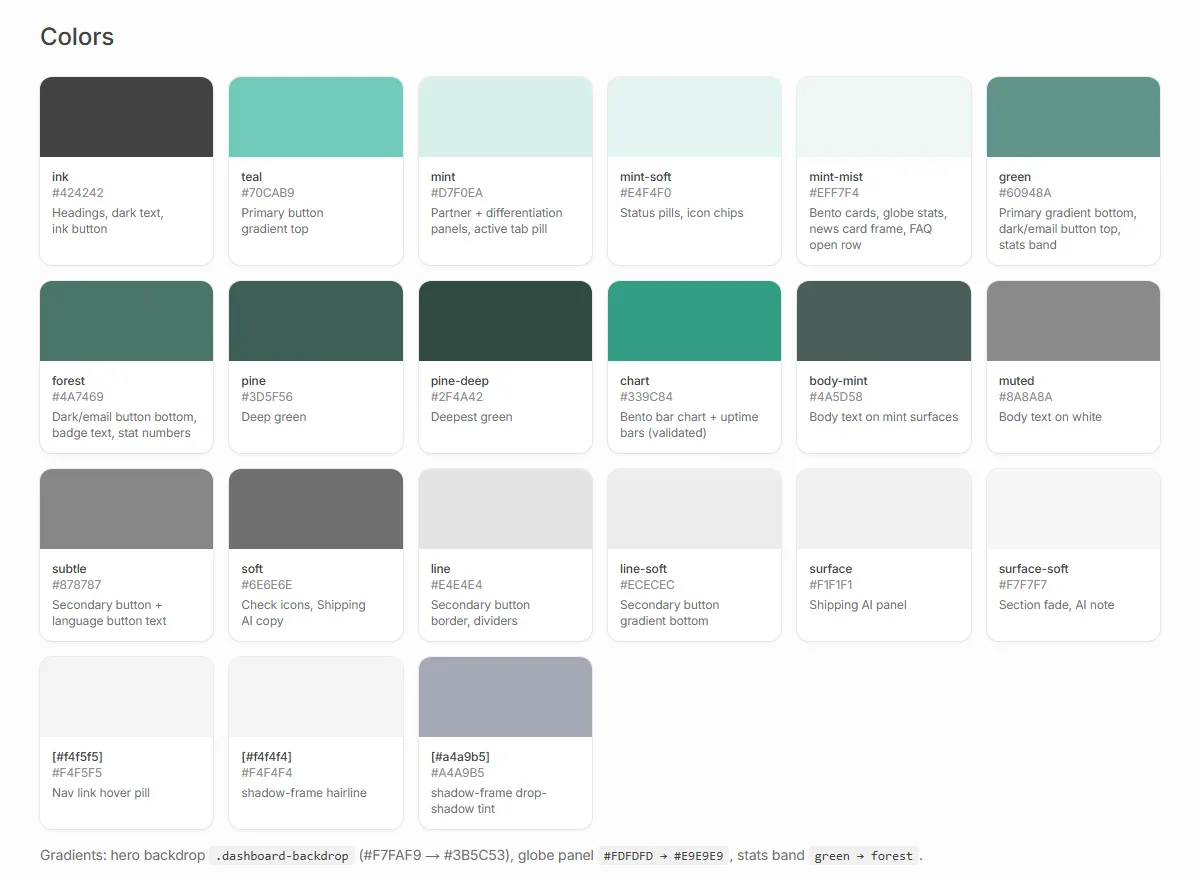Click description 'Status pills, icon chips'

(682, 213)
